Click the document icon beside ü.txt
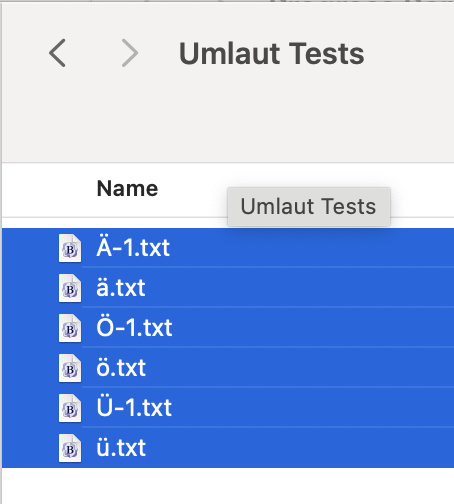This screenshot has height=504, width=454. coord(70,448)
